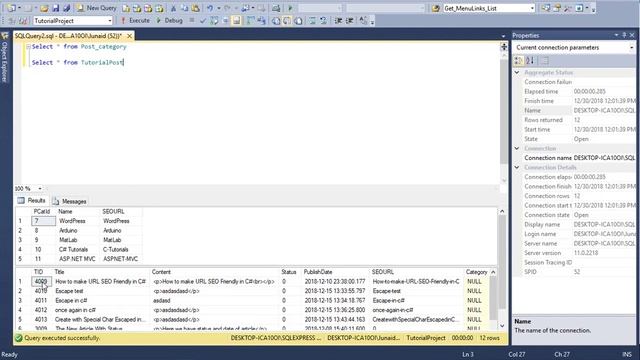Click the PCatId column header
Screen dimensions: 640x360
point(43,211)
